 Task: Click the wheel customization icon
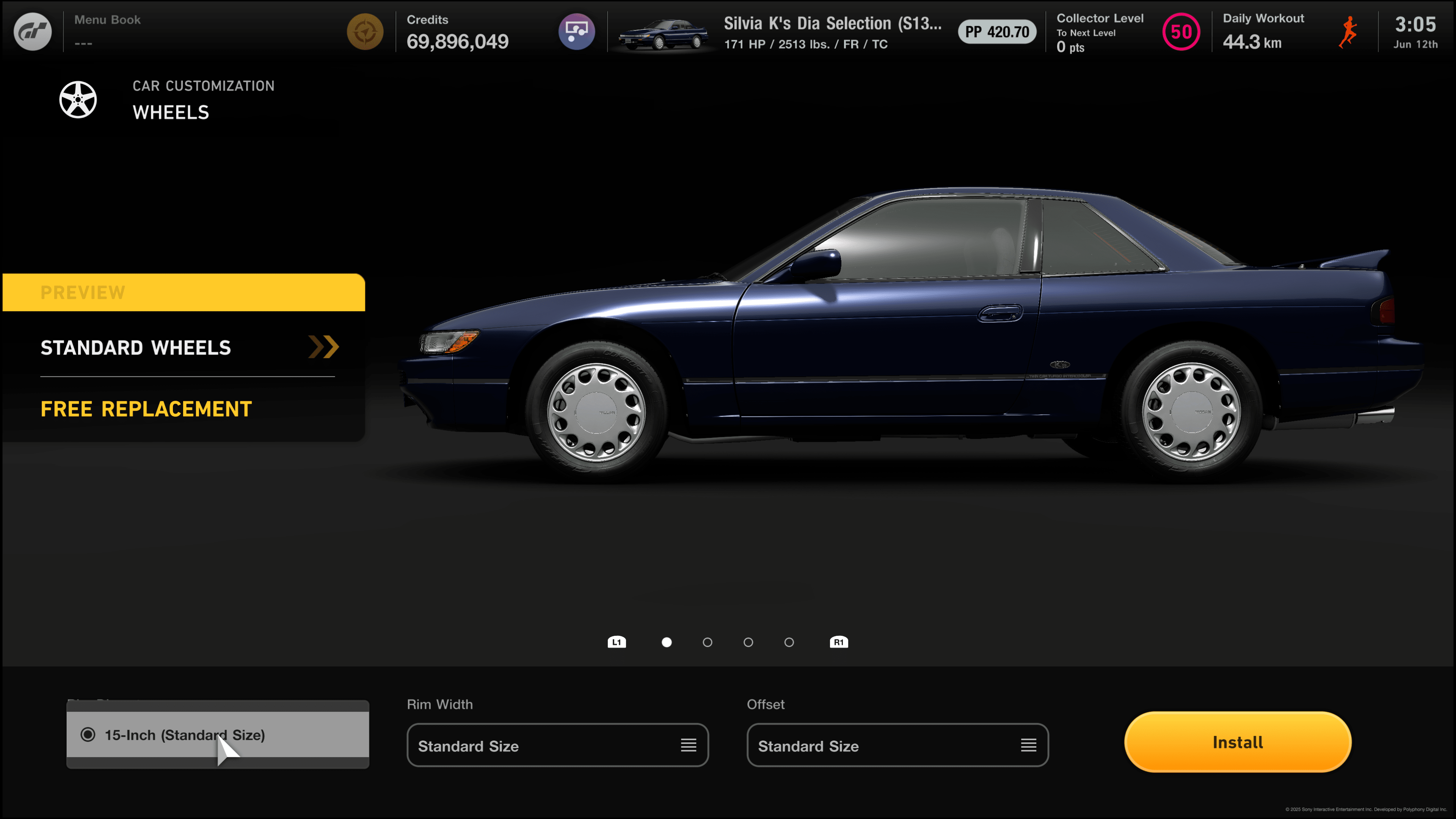(x=78, y=99)
